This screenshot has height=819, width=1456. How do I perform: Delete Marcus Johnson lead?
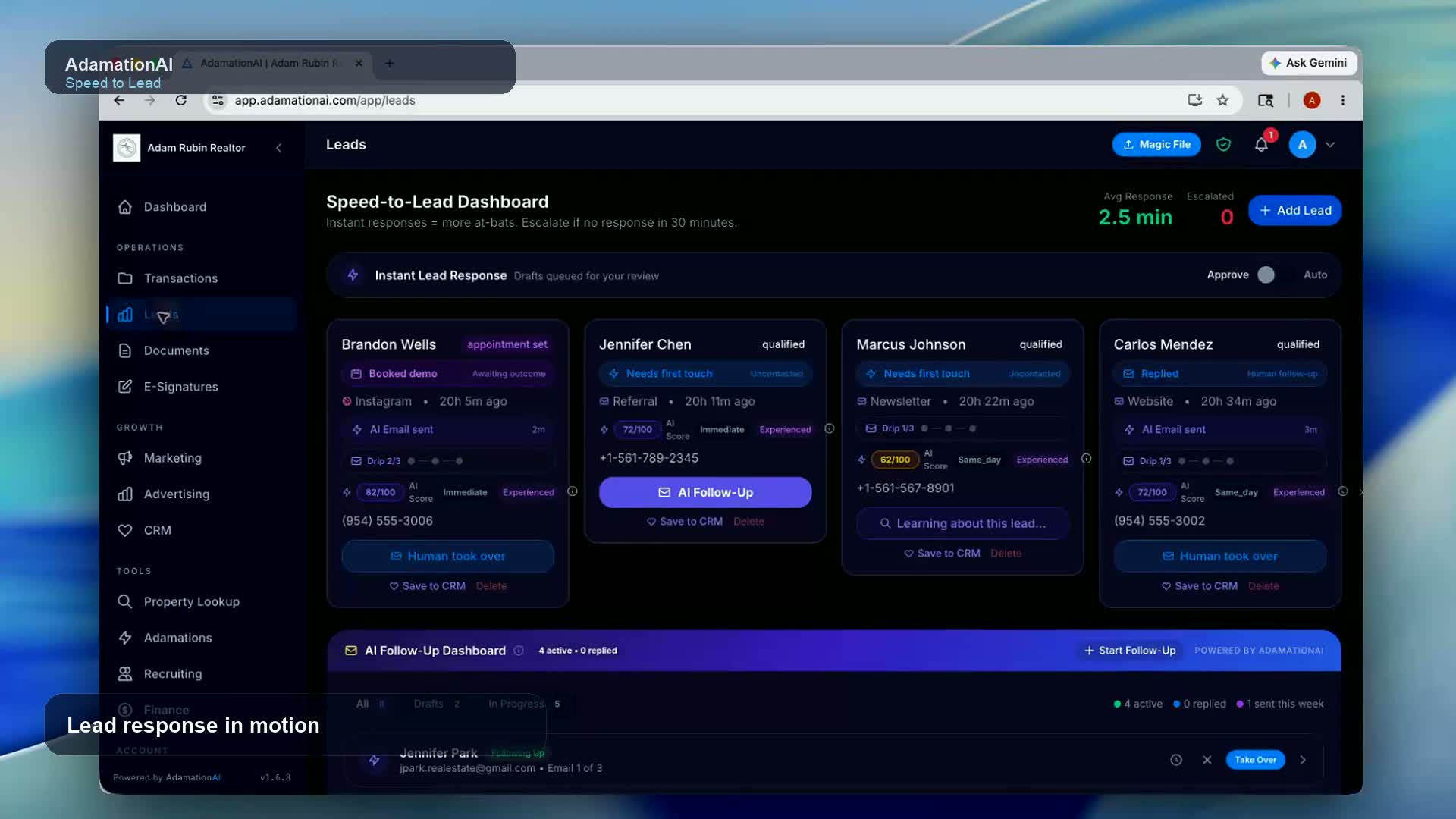[x=1006, y=554]
